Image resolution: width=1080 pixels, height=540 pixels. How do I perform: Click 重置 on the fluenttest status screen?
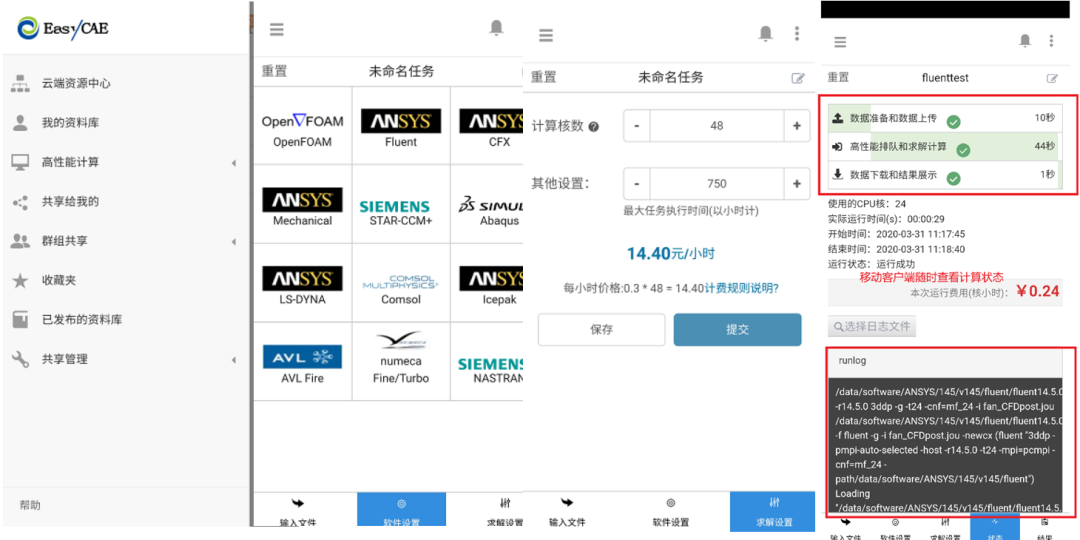[838, 78]
